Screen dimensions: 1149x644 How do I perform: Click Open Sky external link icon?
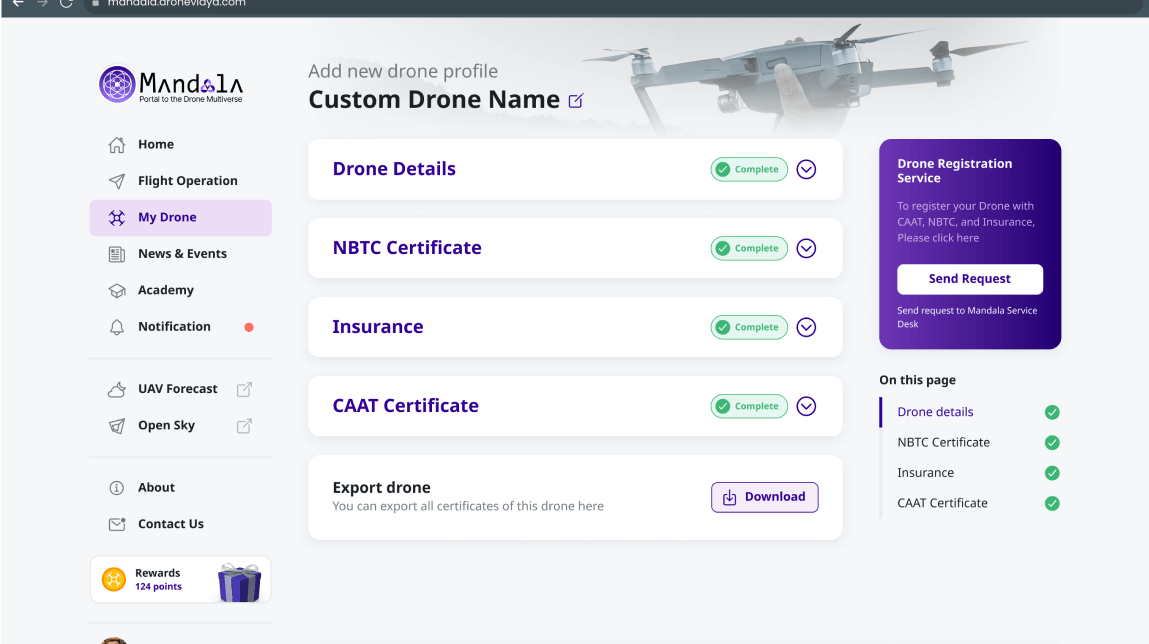coord(244,426)
